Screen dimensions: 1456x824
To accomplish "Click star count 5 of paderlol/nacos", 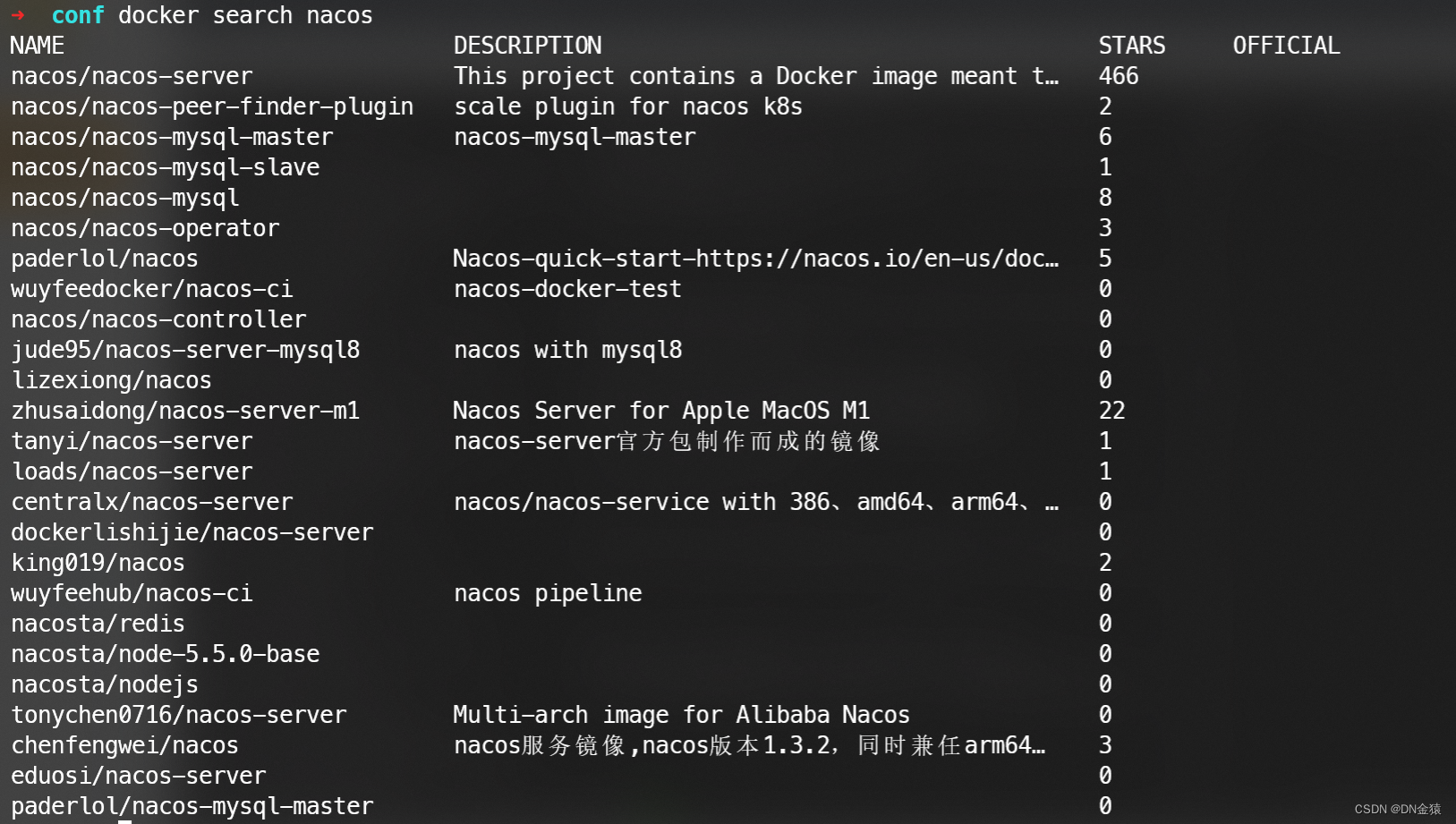I will pyautogui.click(x=1105, y=259).
